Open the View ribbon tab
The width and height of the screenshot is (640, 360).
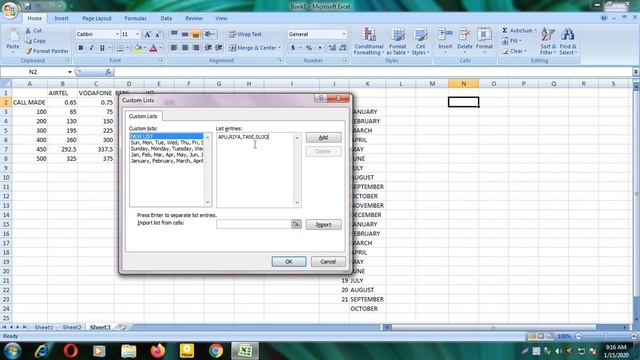tap(221, 18)
